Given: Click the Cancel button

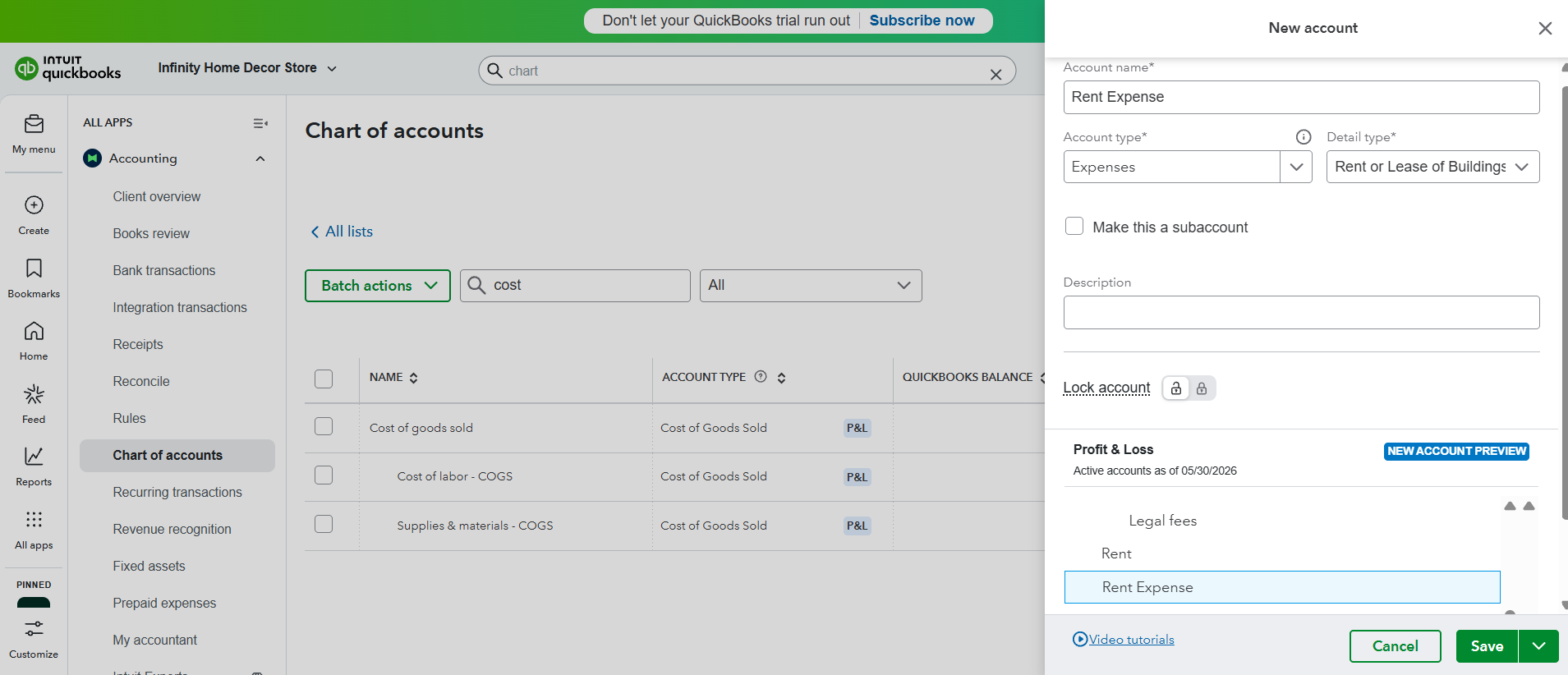Looking at the screenshot, I should click(x=1395, y=646).
